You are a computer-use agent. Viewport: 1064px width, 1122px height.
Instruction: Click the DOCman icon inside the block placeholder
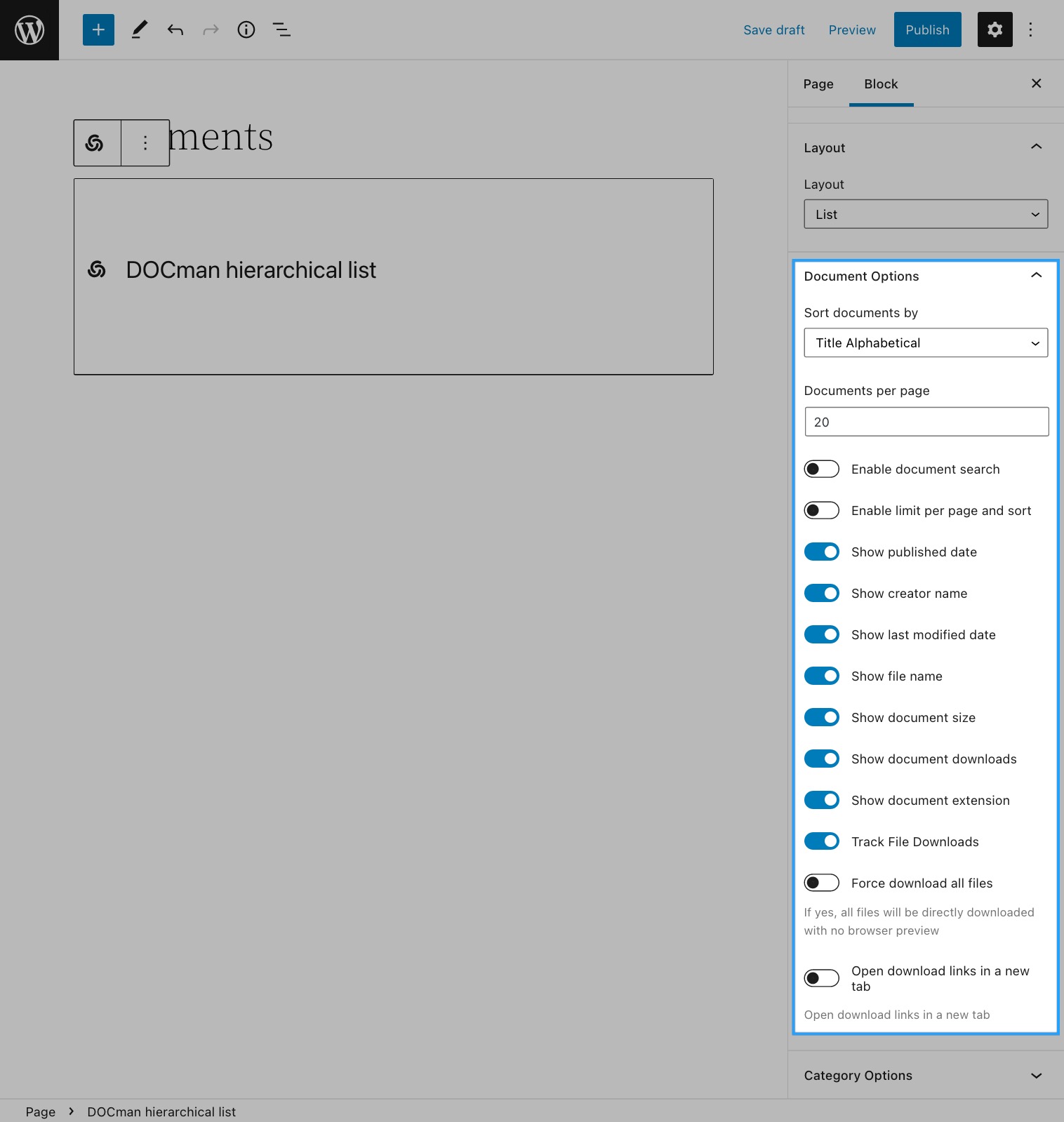point(97,269)
